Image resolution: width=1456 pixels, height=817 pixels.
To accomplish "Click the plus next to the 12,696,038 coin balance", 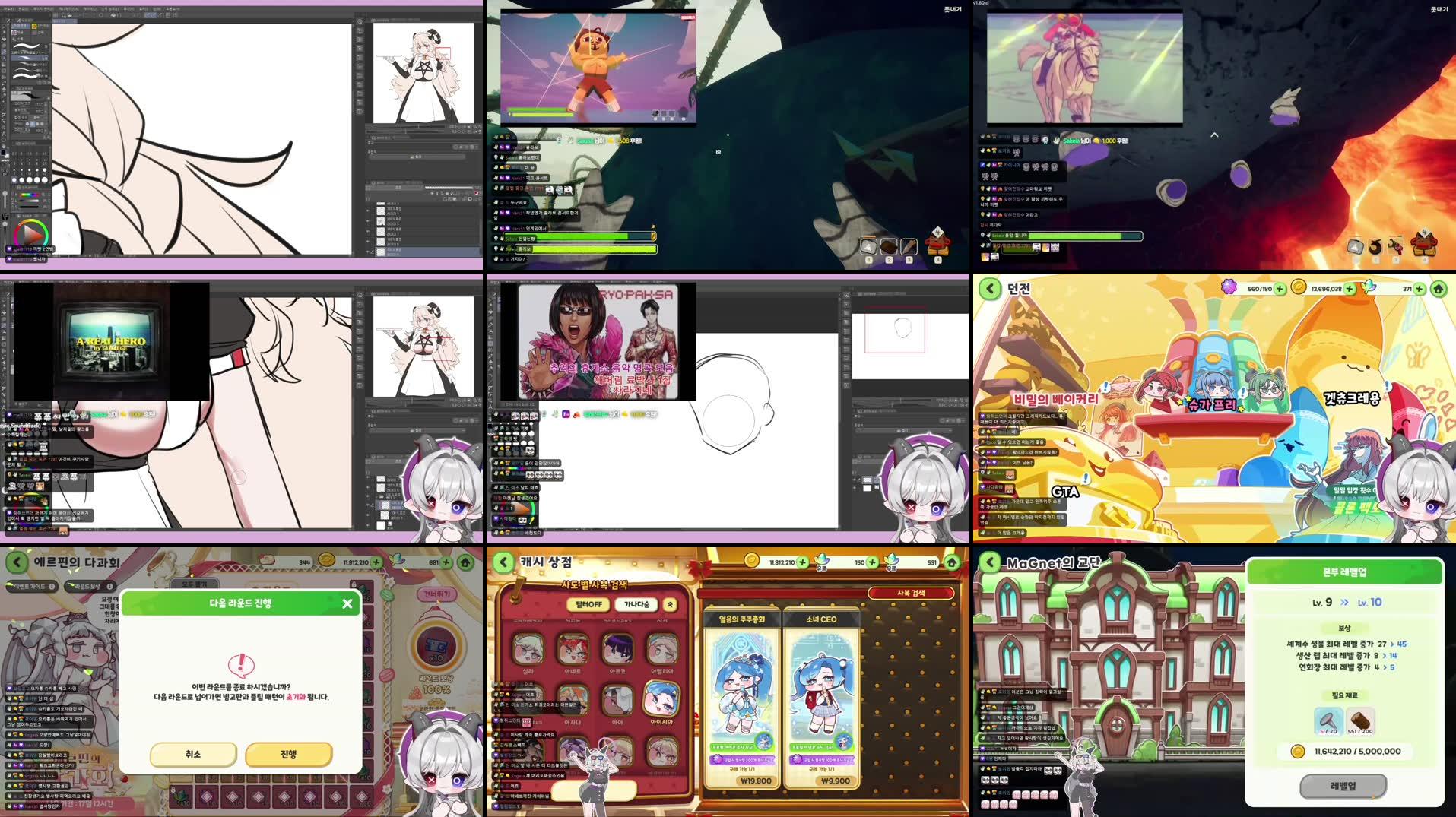I will coord(1348,289).
